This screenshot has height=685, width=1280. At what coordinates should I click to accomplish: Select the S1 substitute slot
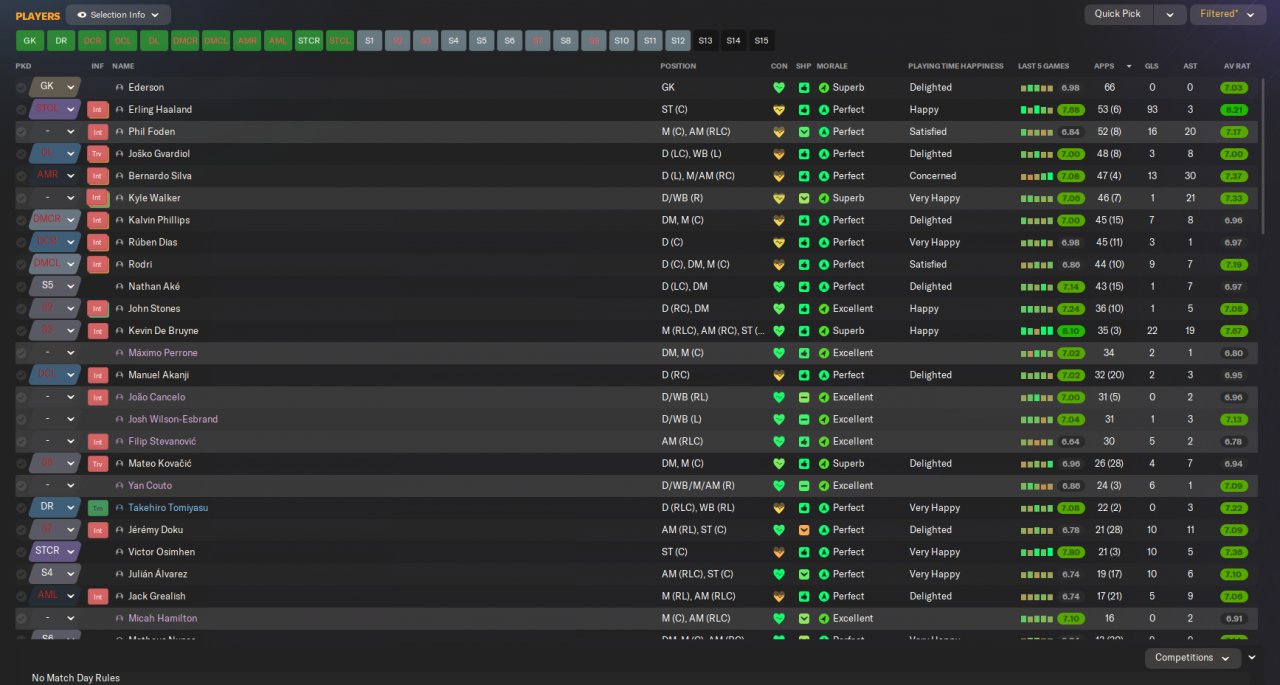point(369,41)
